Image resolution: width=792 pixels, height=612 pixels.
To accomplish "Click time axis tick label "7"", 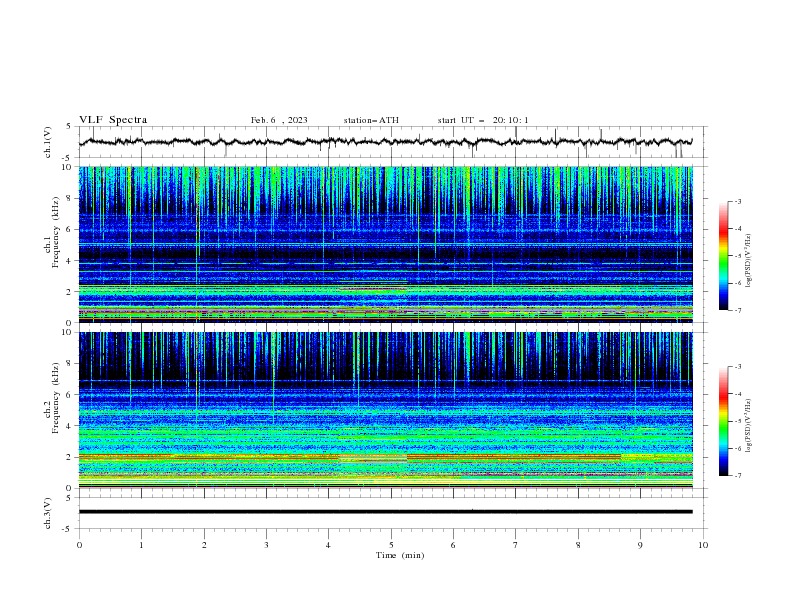I will point(515,545).
